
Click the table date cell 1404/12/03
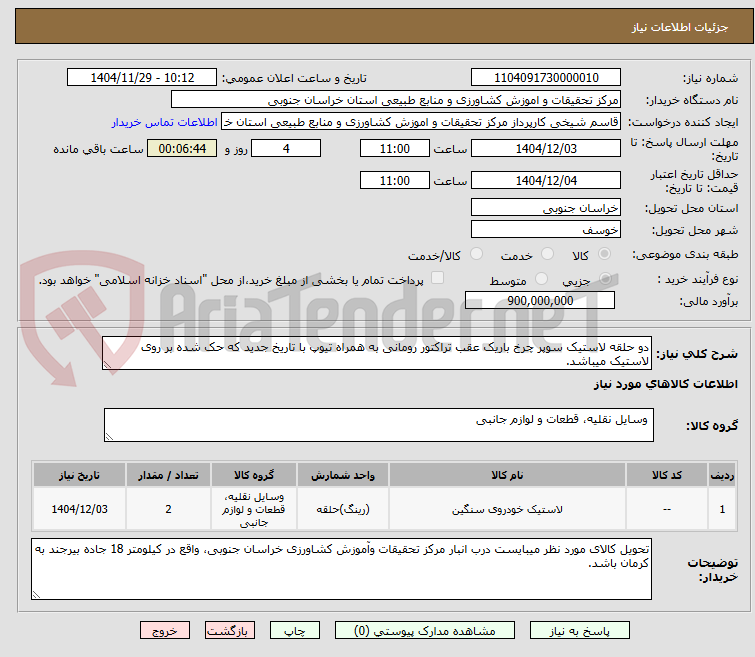pos(79,509)
